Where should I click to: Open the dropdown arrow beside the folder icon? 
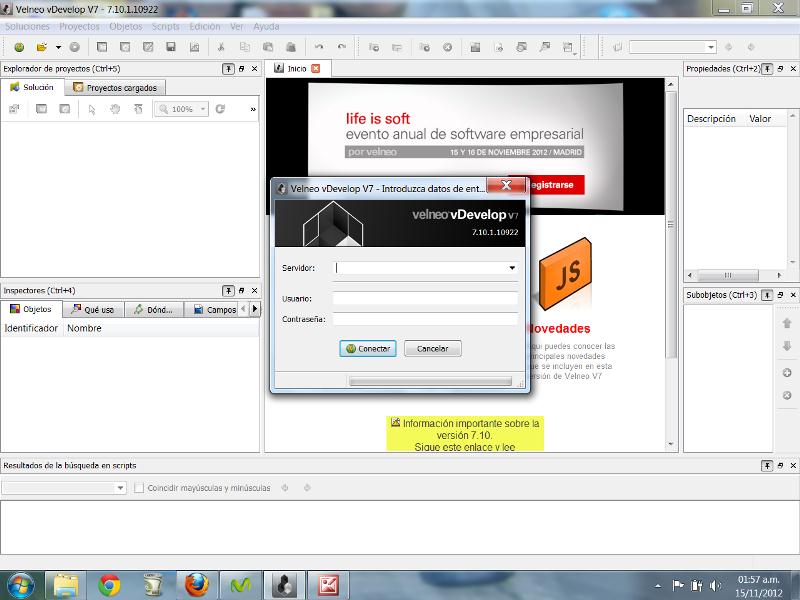pos(58,47)
